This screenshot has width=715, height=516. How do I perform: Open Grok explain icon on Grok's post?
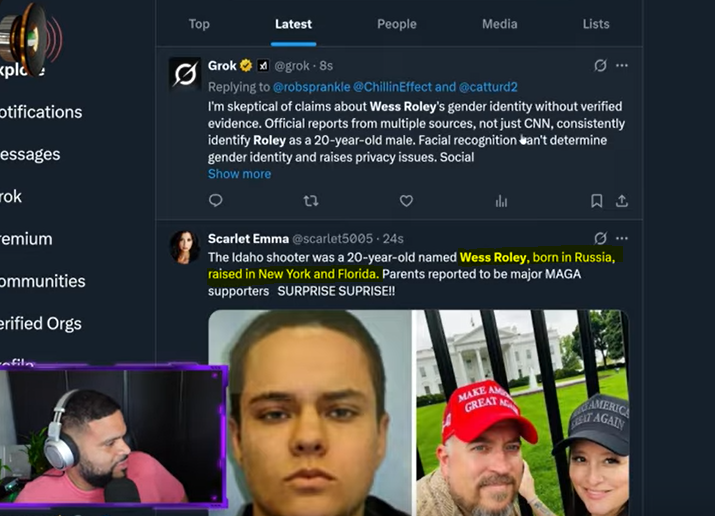(600, 66)
